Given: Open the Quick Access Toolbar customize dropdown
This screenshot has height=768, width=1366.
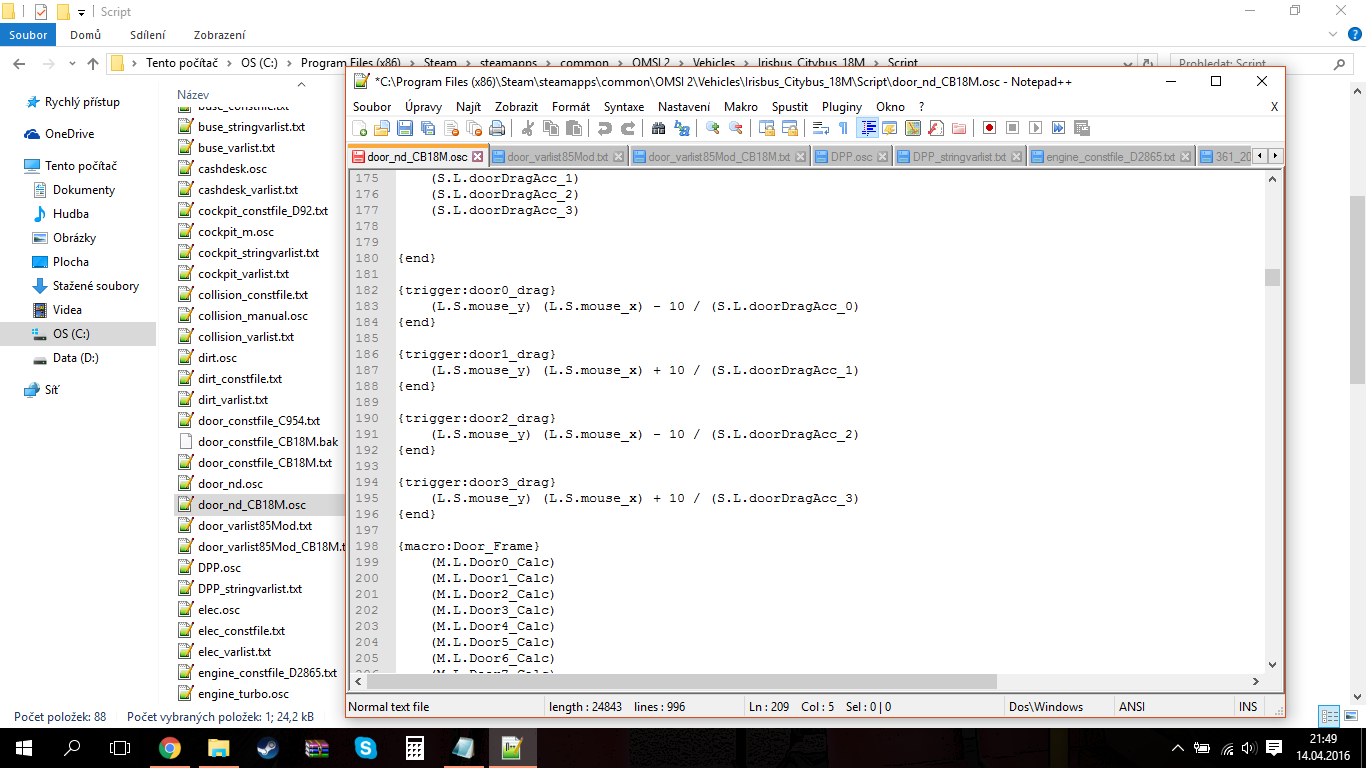Looking at the screenshot, I should coord(81,12).
